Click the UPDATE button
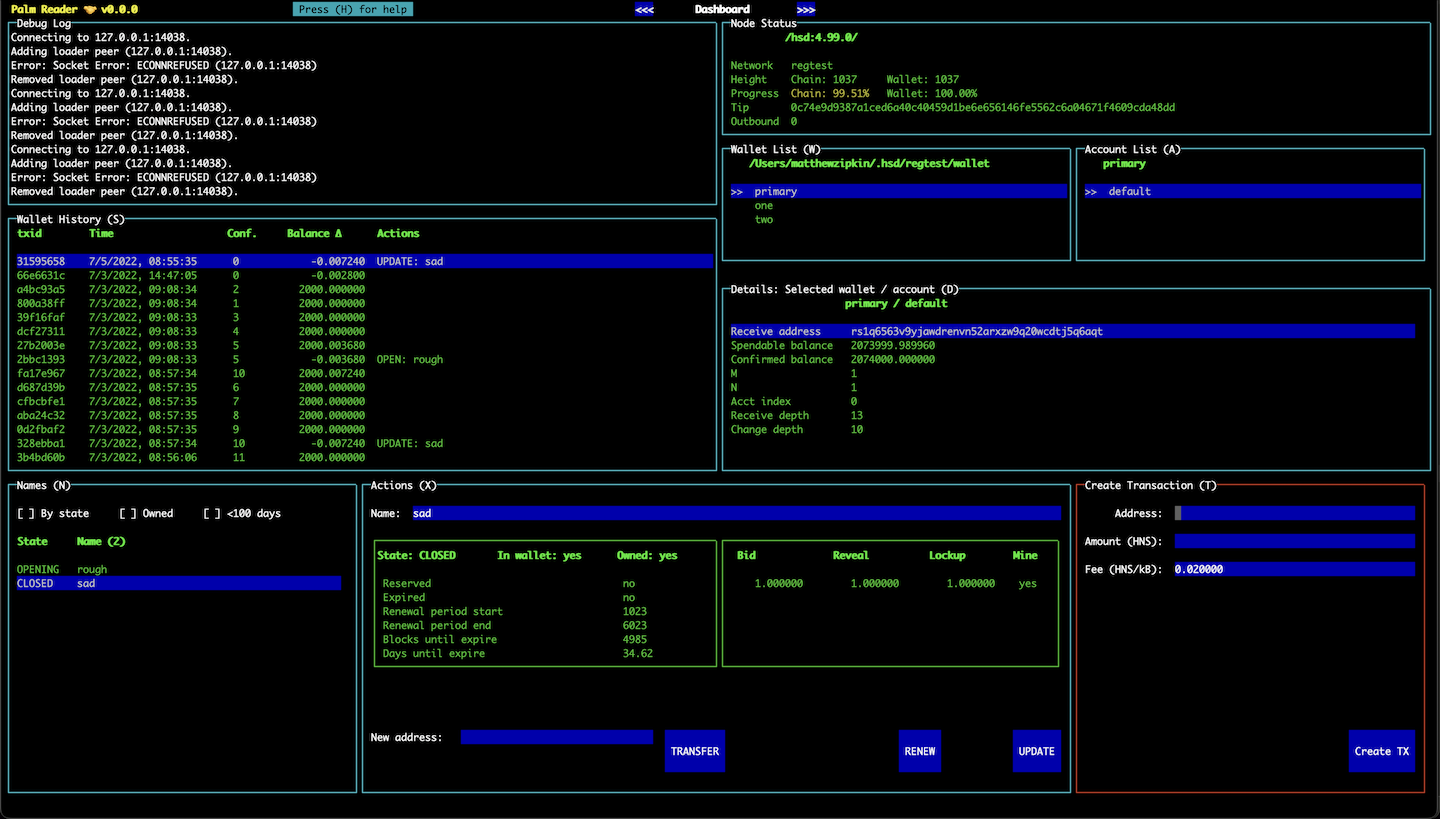Image resolution: width=1440 pixels, height=819 pixels. [x=1037, y=751]
